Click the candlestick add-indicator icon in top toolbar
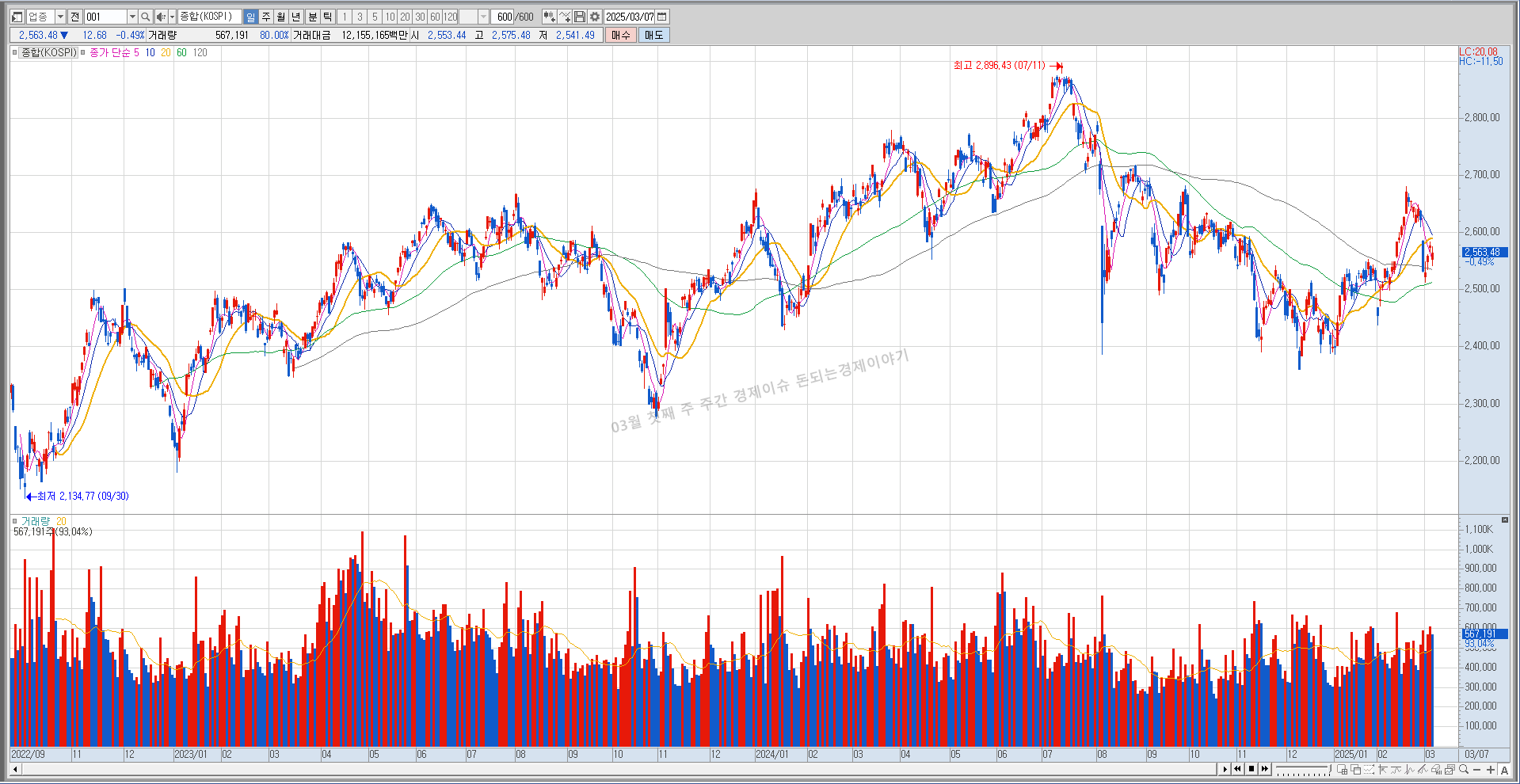The height and width of the screenshot is (784, 1520). coord(549,17)
